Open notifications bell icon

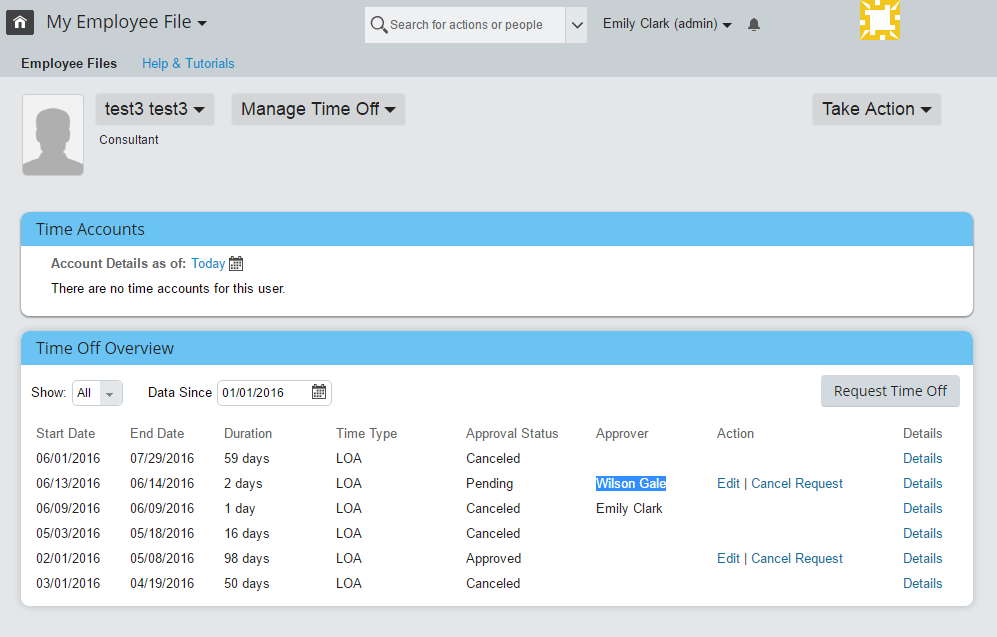[x=753, y=24]
